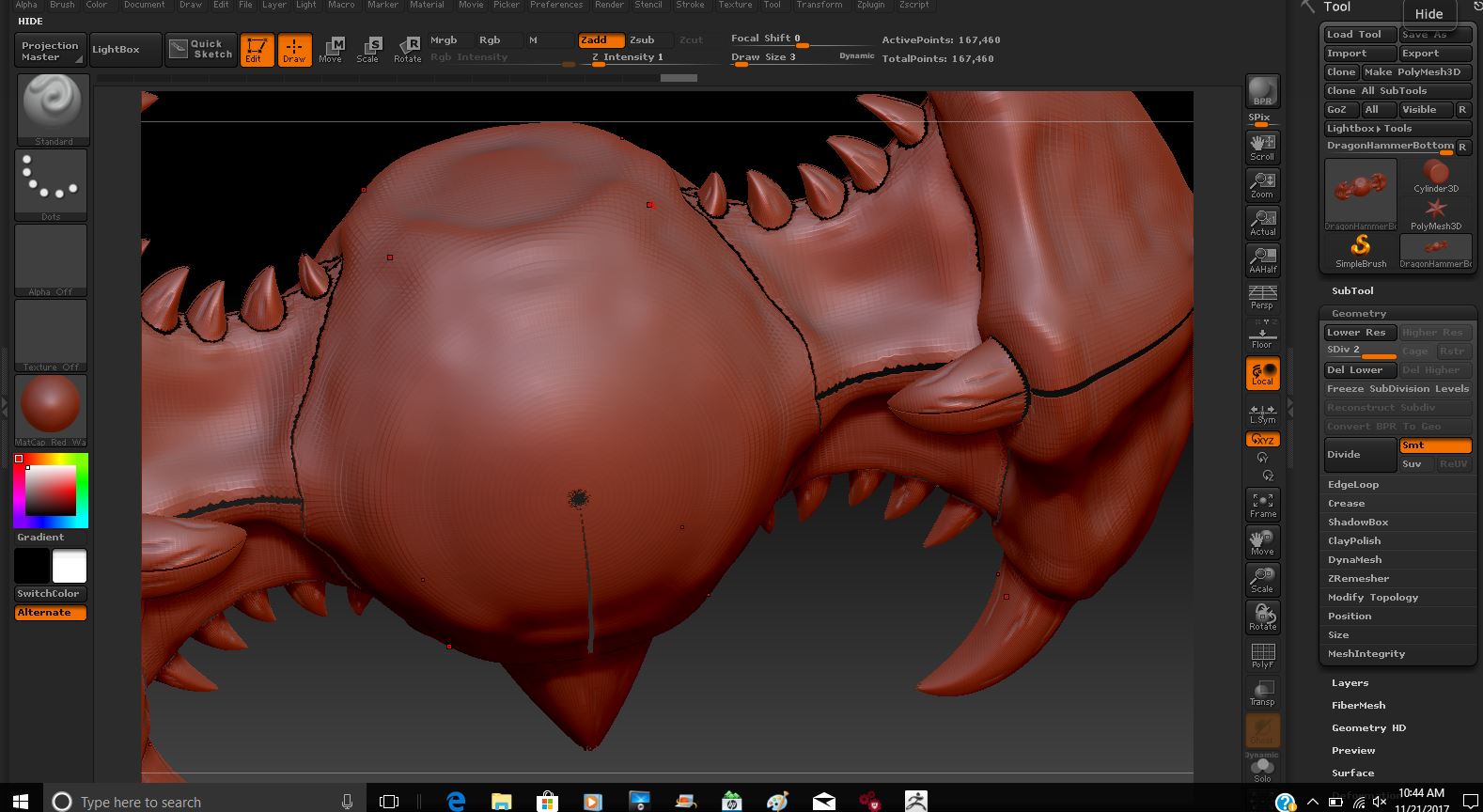Open the Texture Off selector
This screenshot has width=1483, height=812.
click(x=53, y=336)
